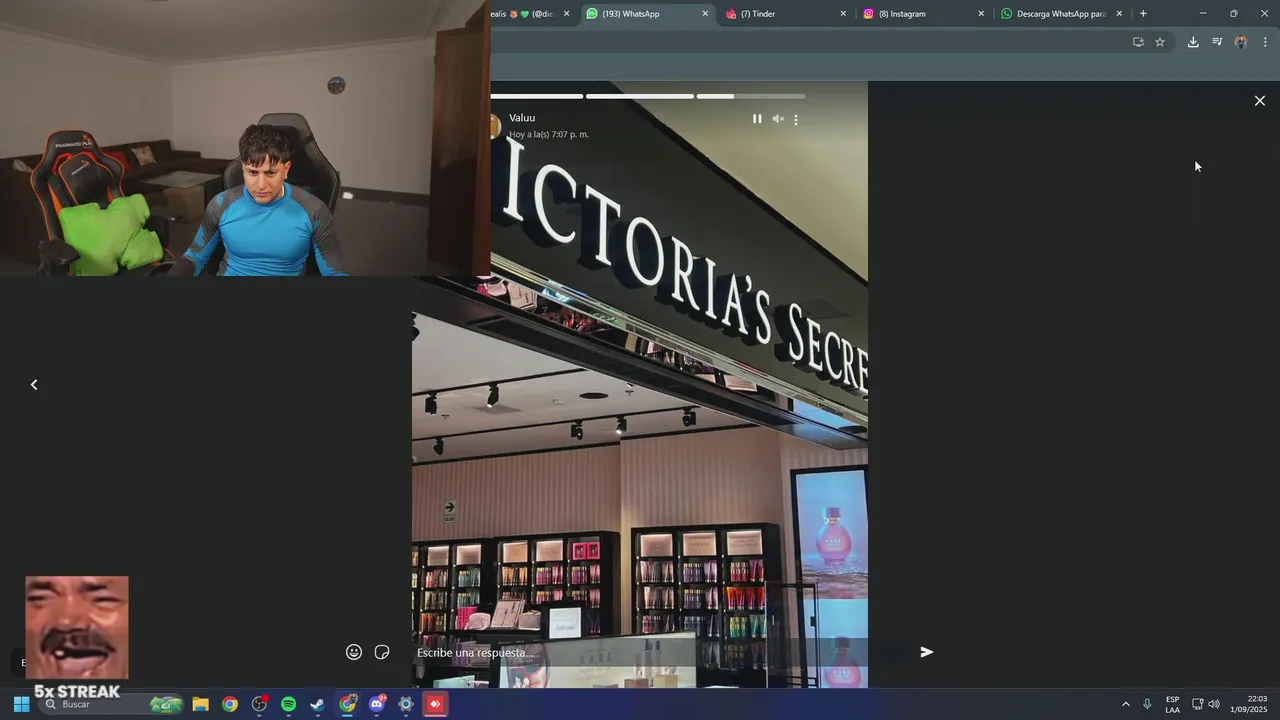Open Discord from the taskbar
The image size is (1280, 720).
click(x=377, y=704)
